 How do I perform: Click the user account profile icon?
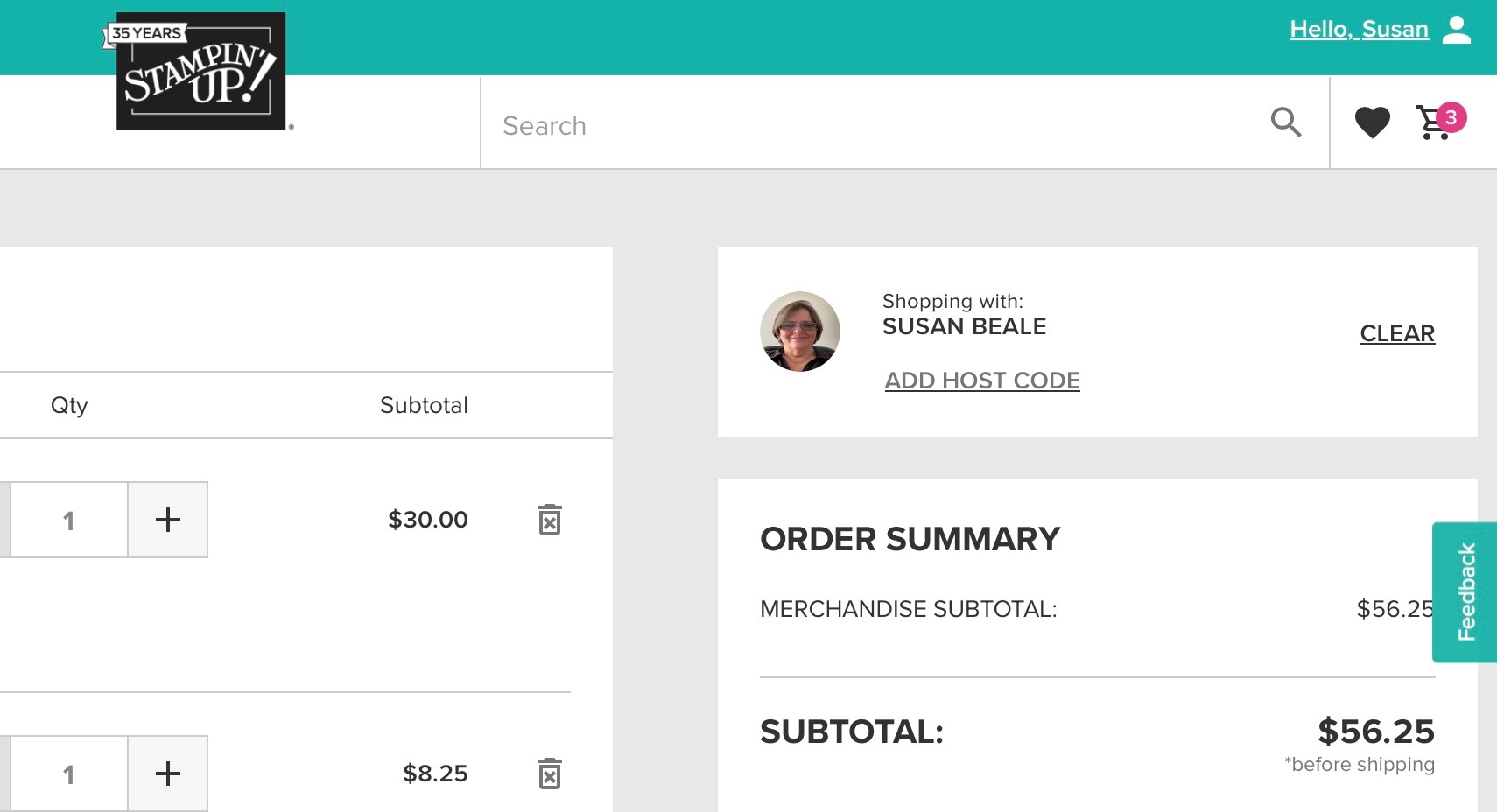[1457, 30]
